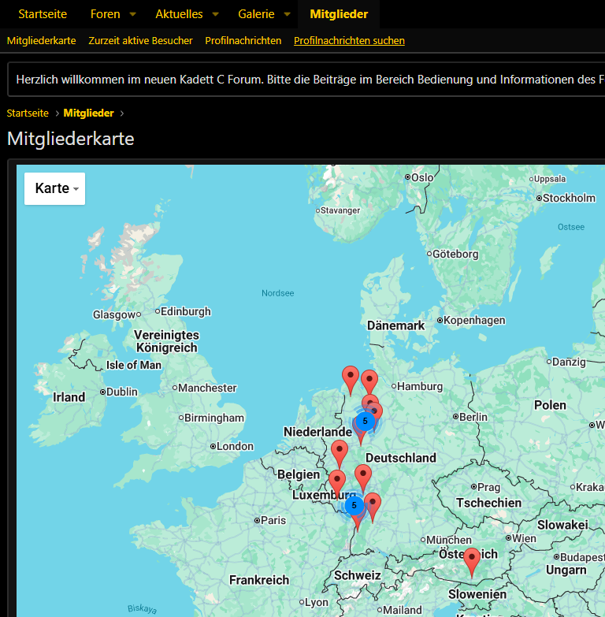Click the Göteborg label on map
Image resolution: width=605 pixels, height=617 pixels.
456,254
